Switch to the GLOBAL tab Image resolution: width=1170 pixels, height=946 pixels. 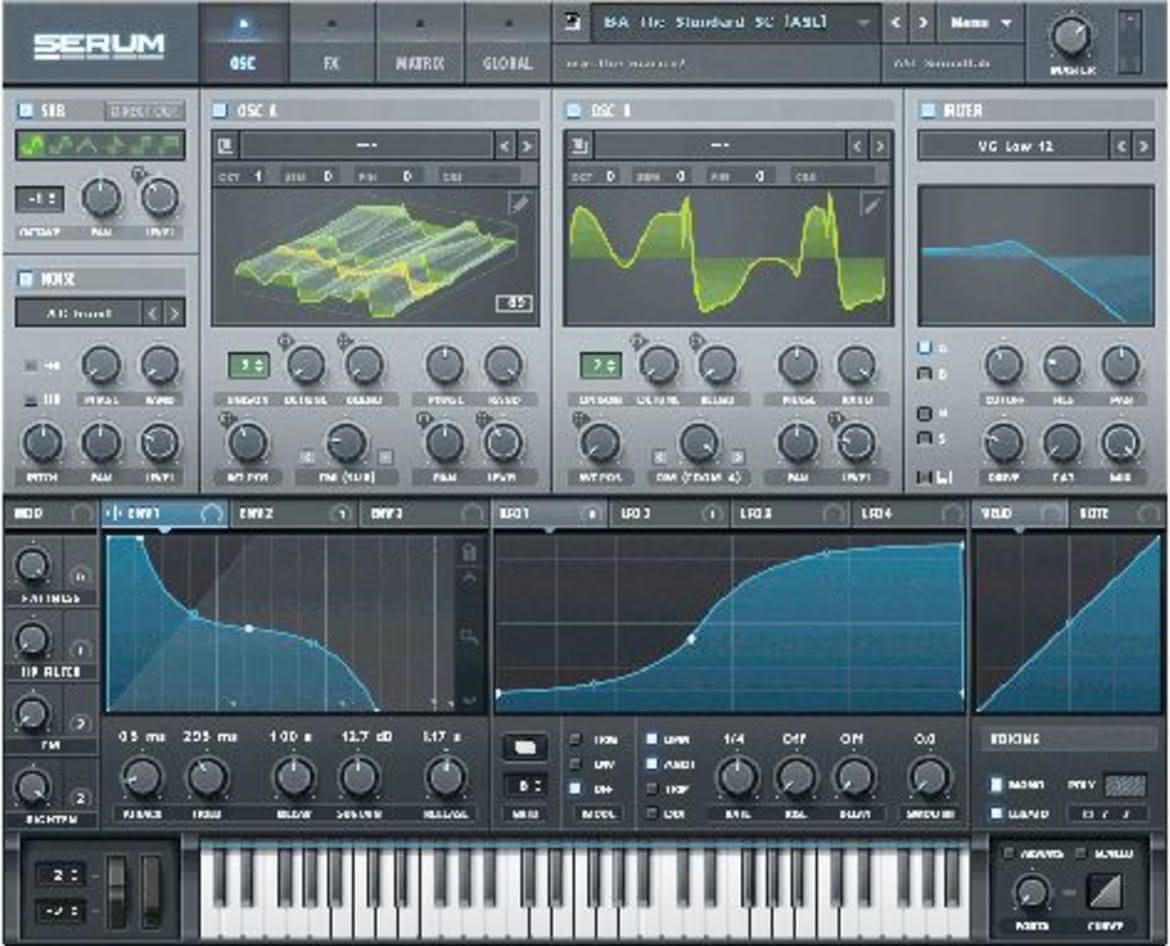pos(507,45)
